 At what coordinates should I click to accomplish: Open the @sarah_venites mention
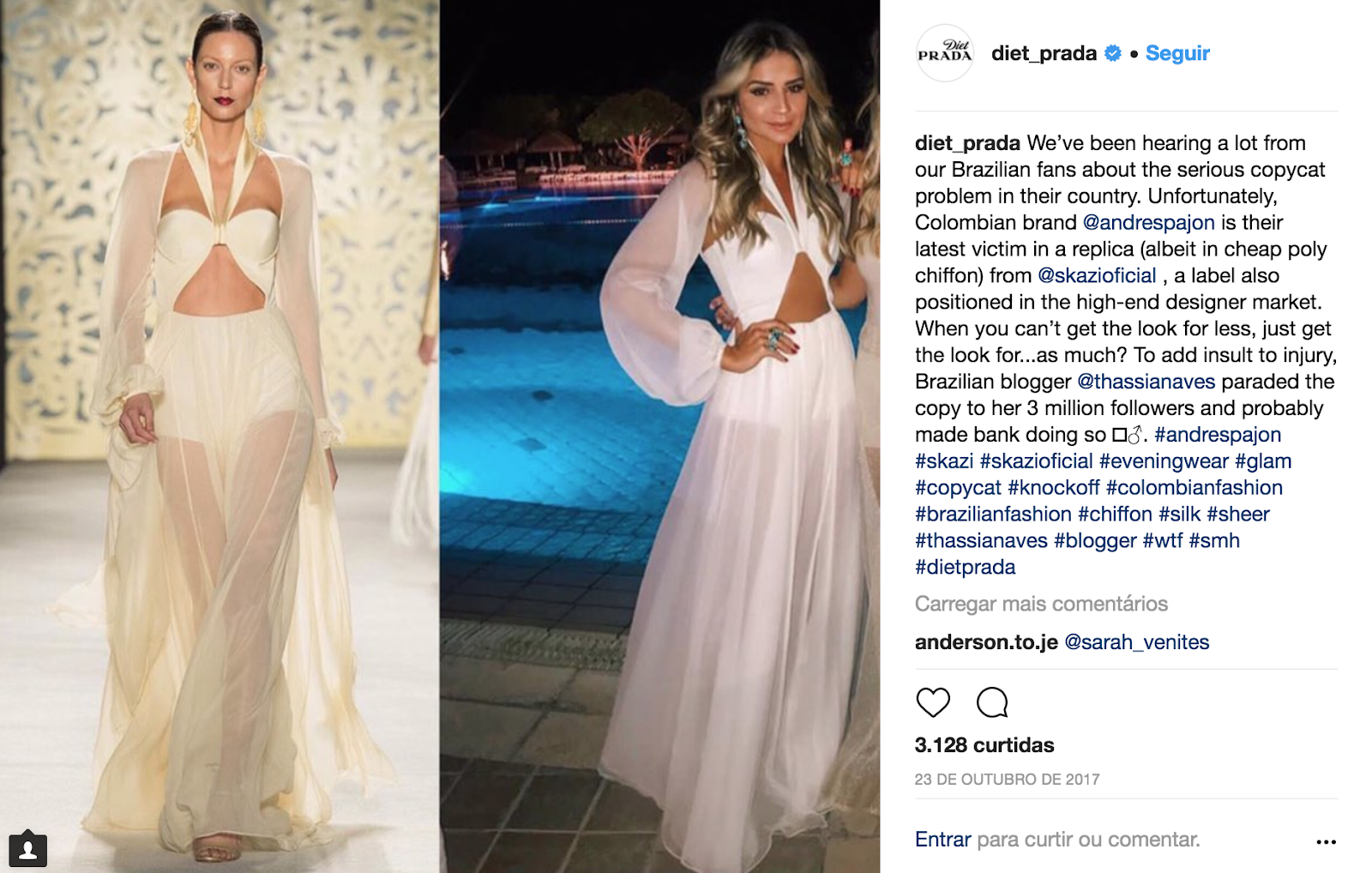(x=1136, y=642)
